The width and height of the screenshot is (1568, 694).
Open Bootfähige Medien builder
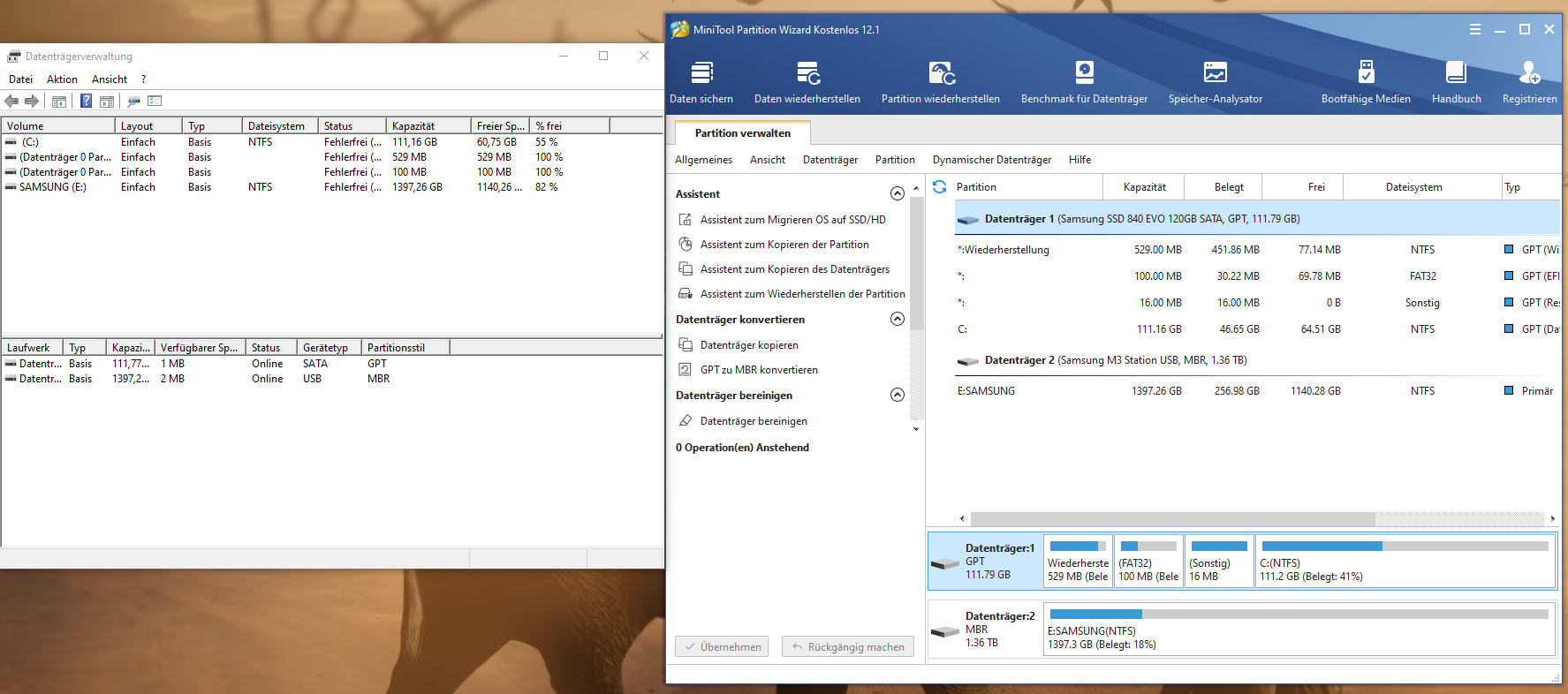pyautogui.click(x=1366, y=83)
